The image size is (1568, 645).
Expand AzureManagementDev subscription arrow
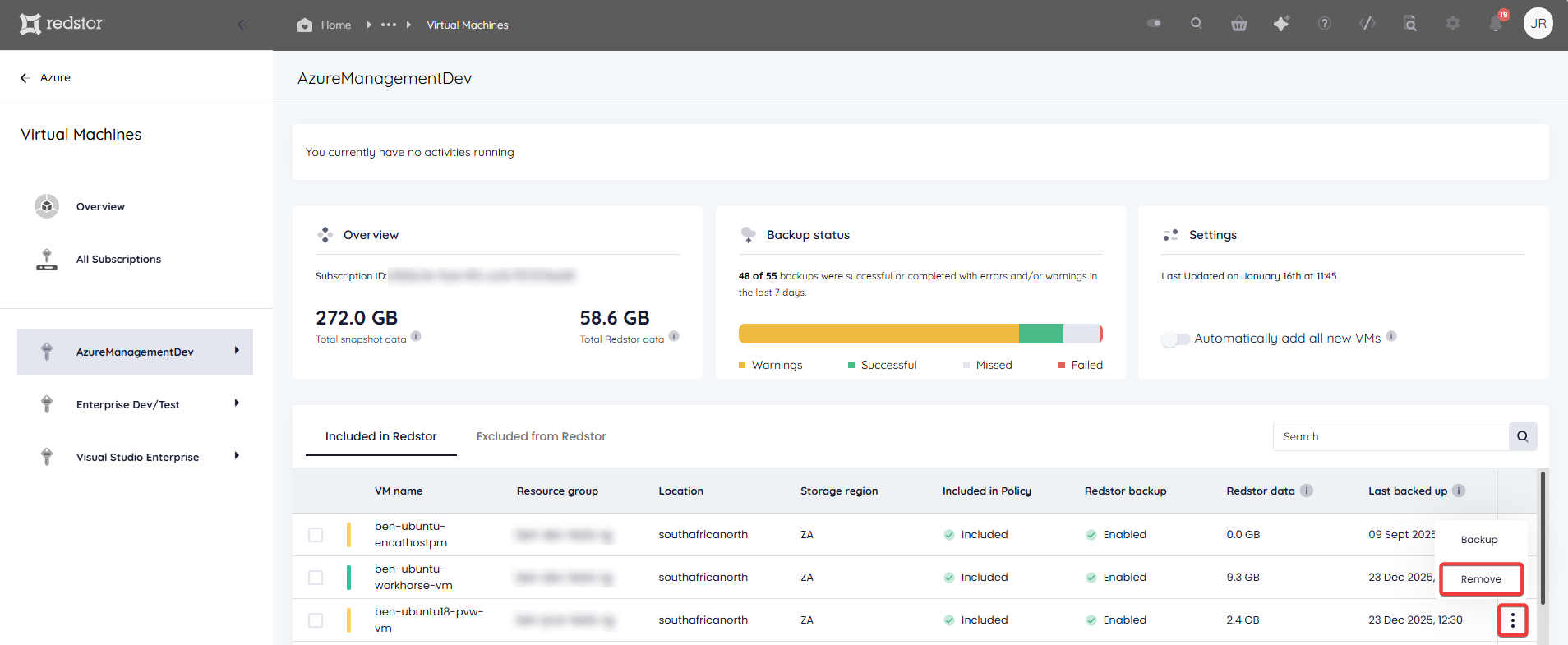click(x=237, y=351)
